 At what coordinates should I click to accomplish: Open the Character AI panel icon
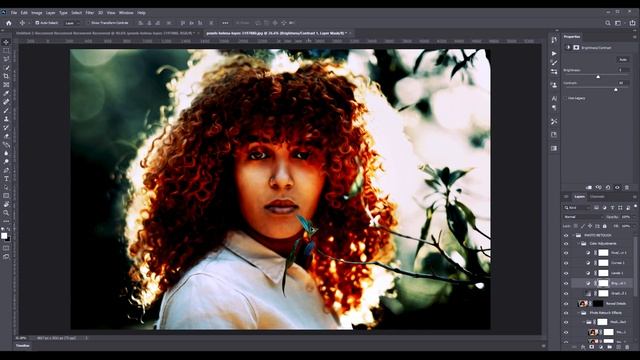click(x=554, y=98)
